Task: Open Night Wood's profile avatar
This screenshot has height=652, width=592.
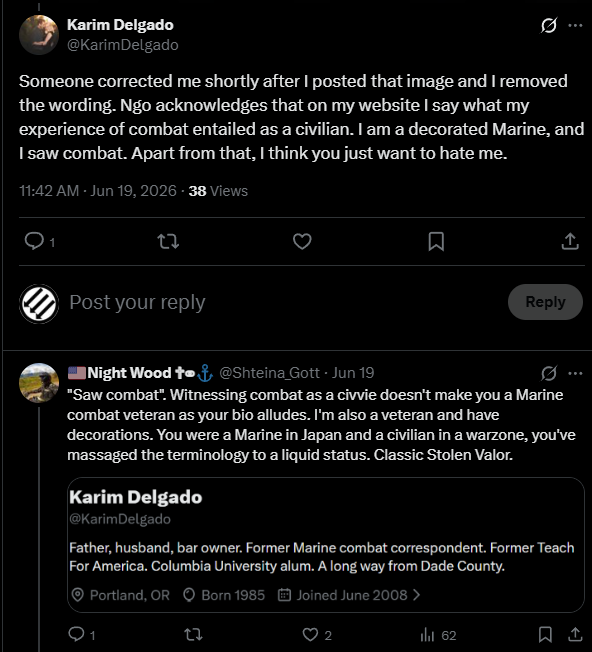Action: point(39,383)
